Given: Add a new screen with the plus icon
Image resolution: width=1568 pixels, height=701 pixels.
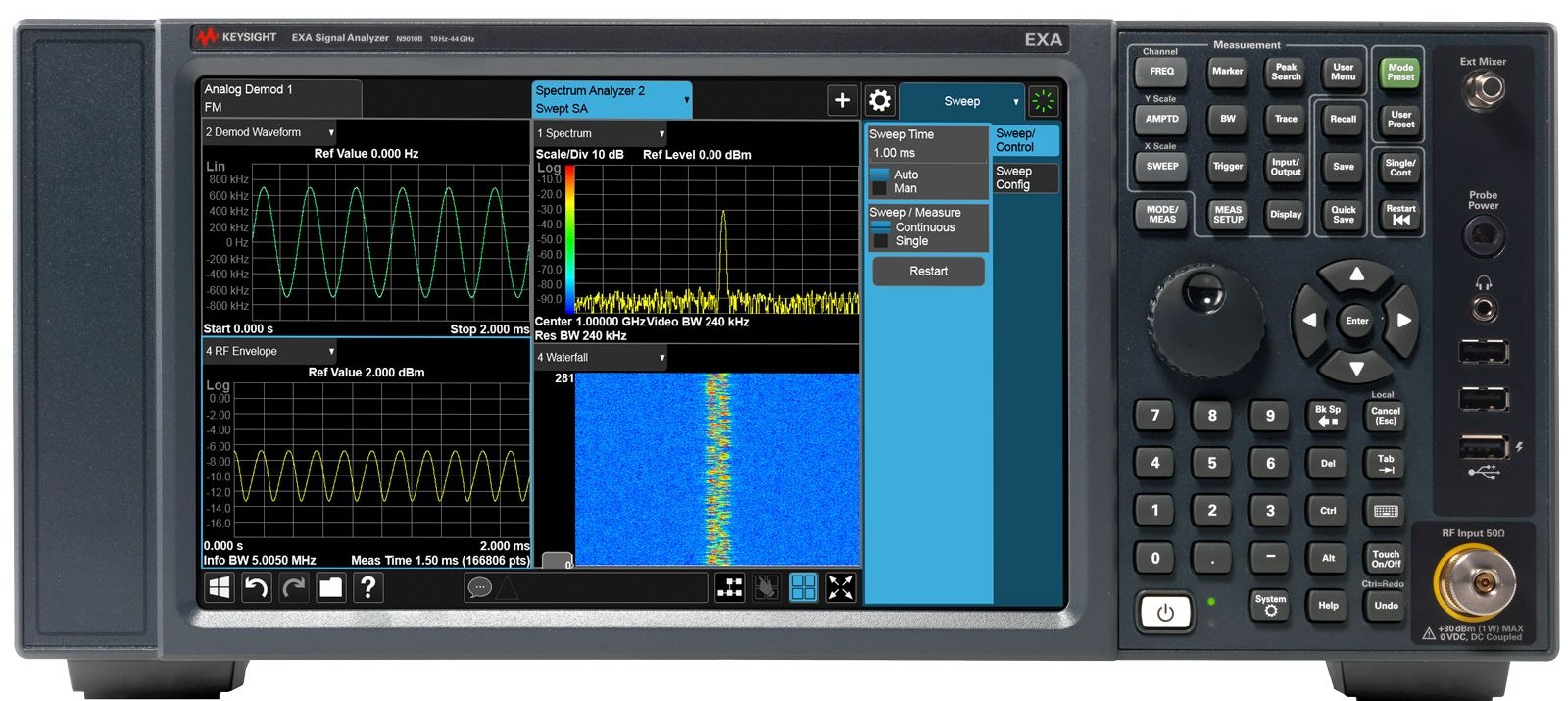Looking at the screenshot, I should click(x=842, y=100).
